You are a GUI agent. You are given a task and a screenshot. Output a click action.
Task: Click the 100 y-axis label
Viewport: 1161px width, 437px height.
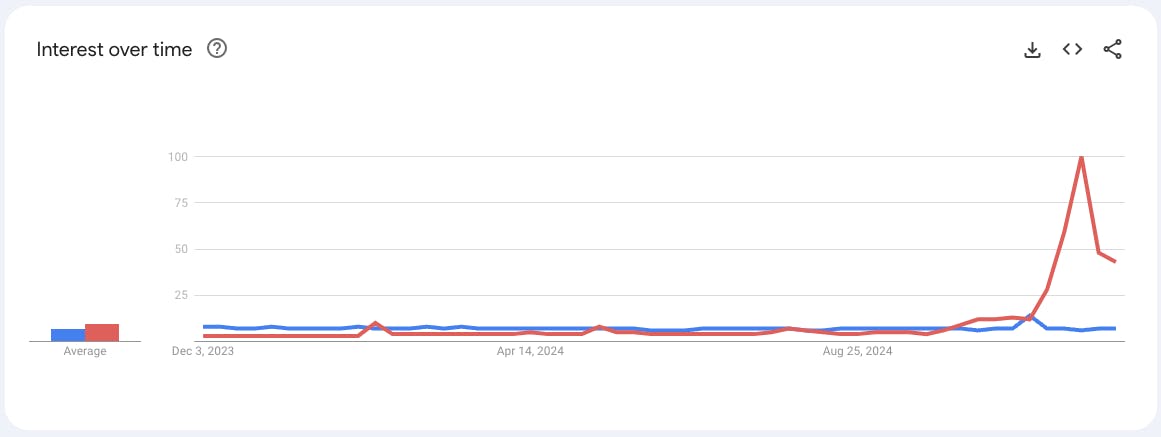[x=181, y=157]
